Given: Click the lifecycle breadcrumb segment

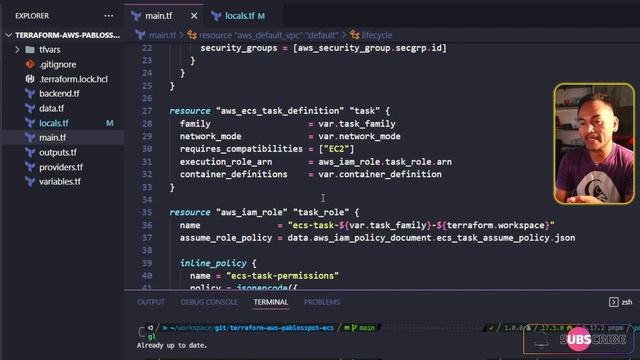Looking at the screenshot, I should point(377,36).
